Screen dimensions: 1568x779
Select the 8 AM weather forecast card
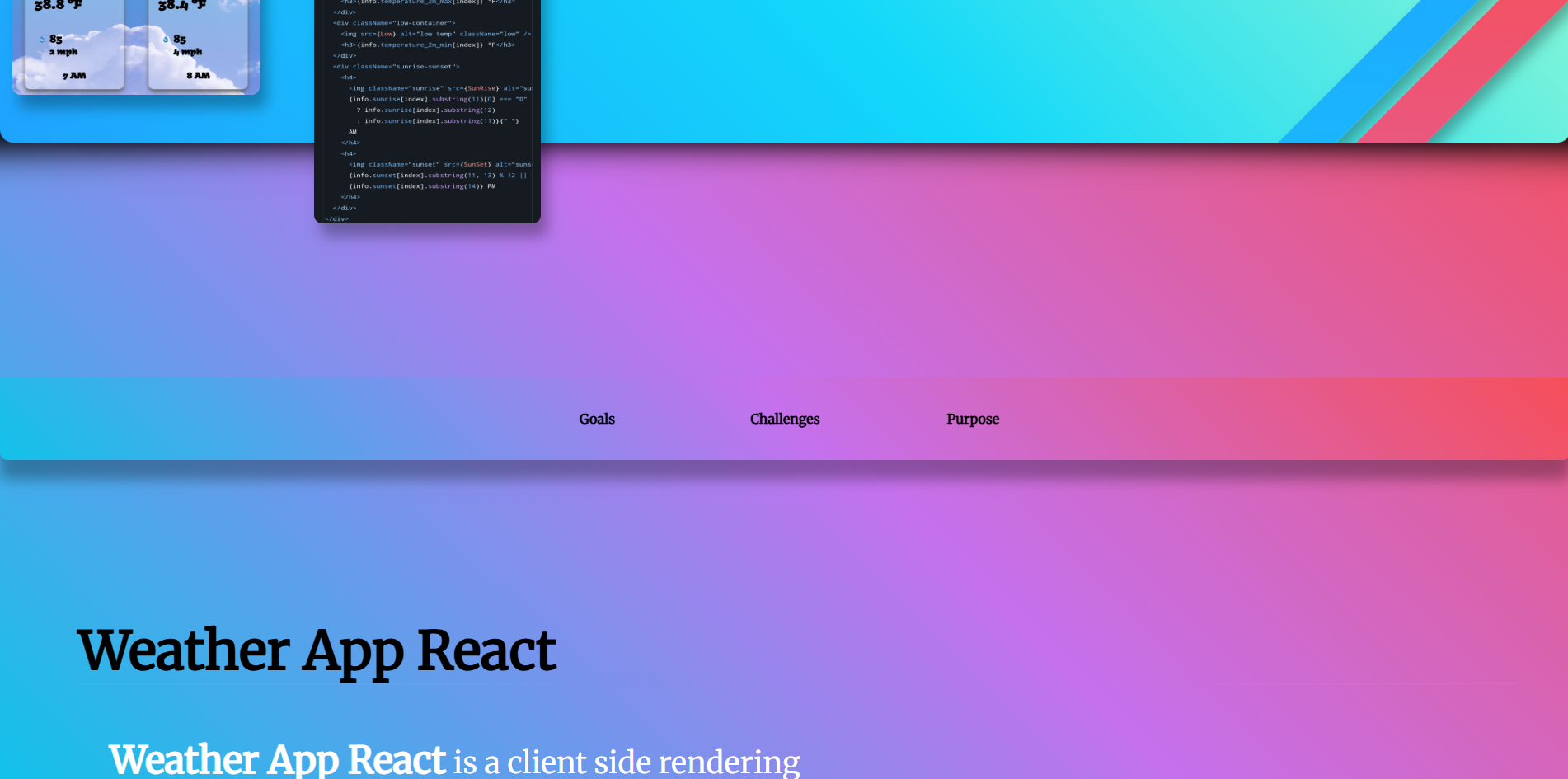click(200, 45)
